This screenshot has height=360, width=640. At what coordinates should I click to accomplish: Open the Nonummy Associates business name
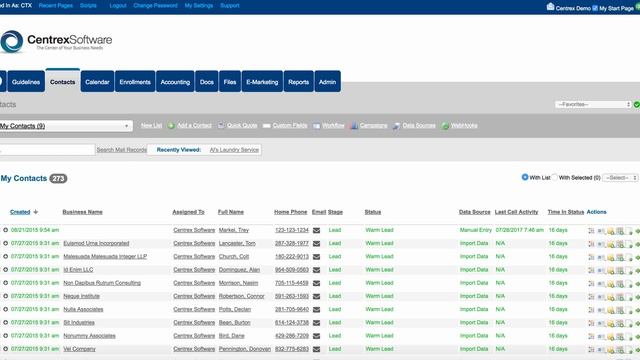tap(89, 336)
